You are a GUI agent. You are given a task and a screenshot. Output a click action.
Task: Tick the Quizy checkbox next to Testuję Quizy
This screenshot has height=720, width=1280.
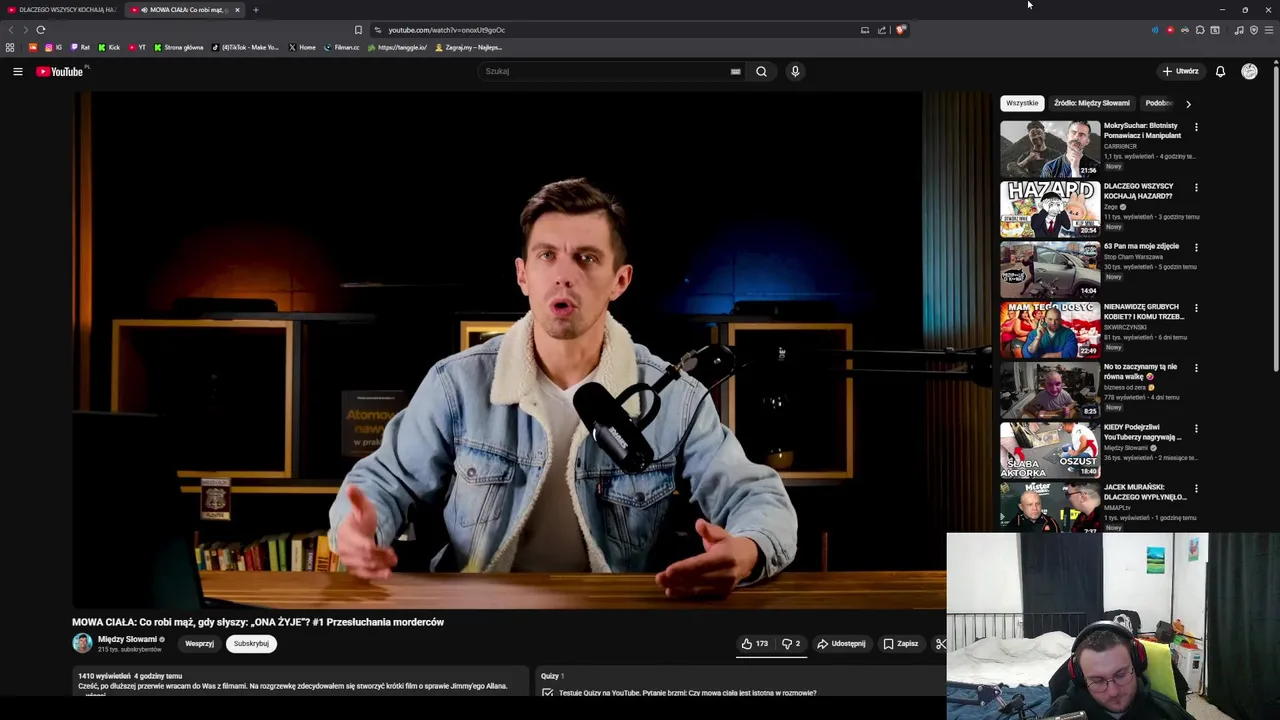547,692
